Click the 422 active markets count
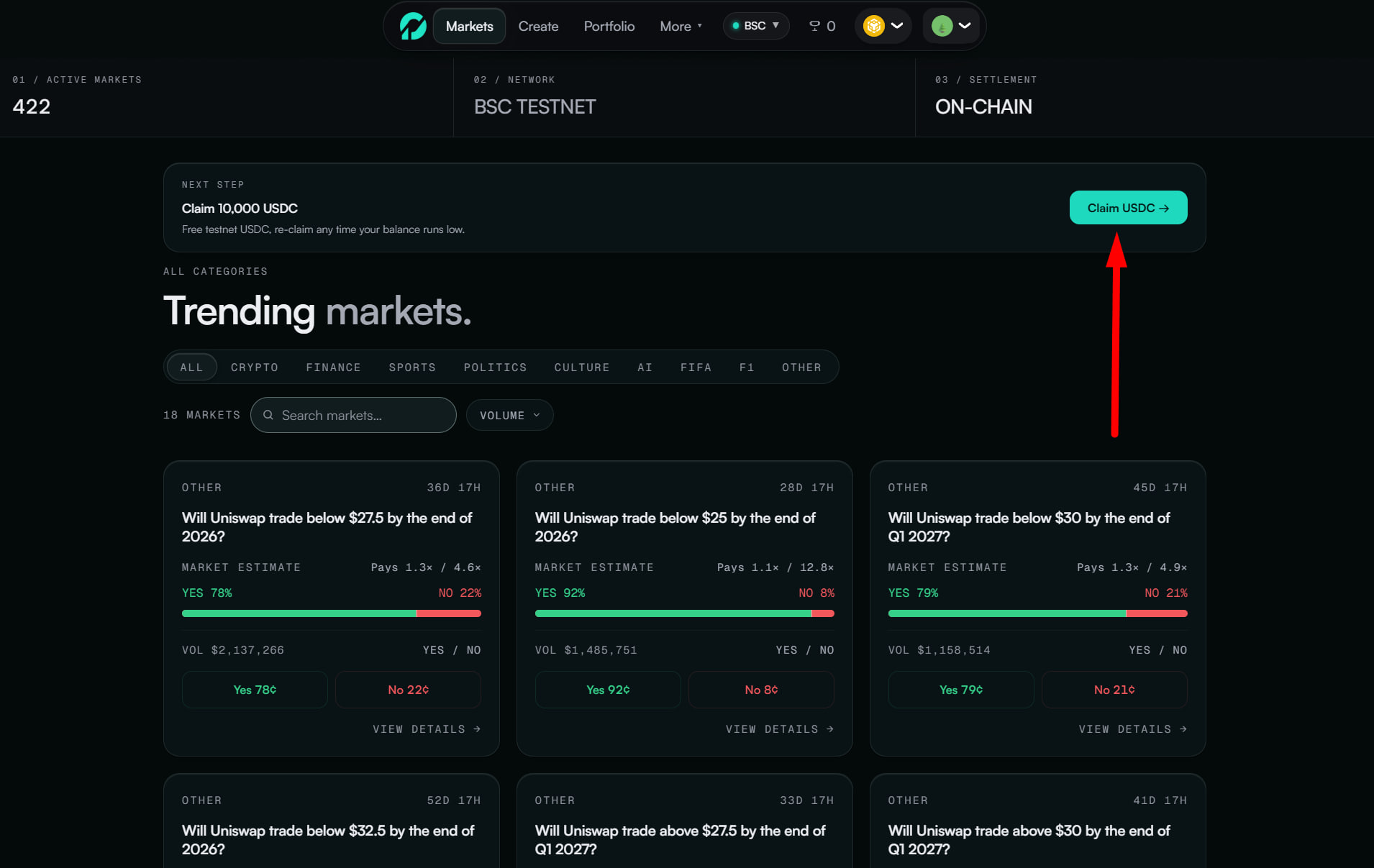This screenshot has width=1374, height=868. pos(32,106)
